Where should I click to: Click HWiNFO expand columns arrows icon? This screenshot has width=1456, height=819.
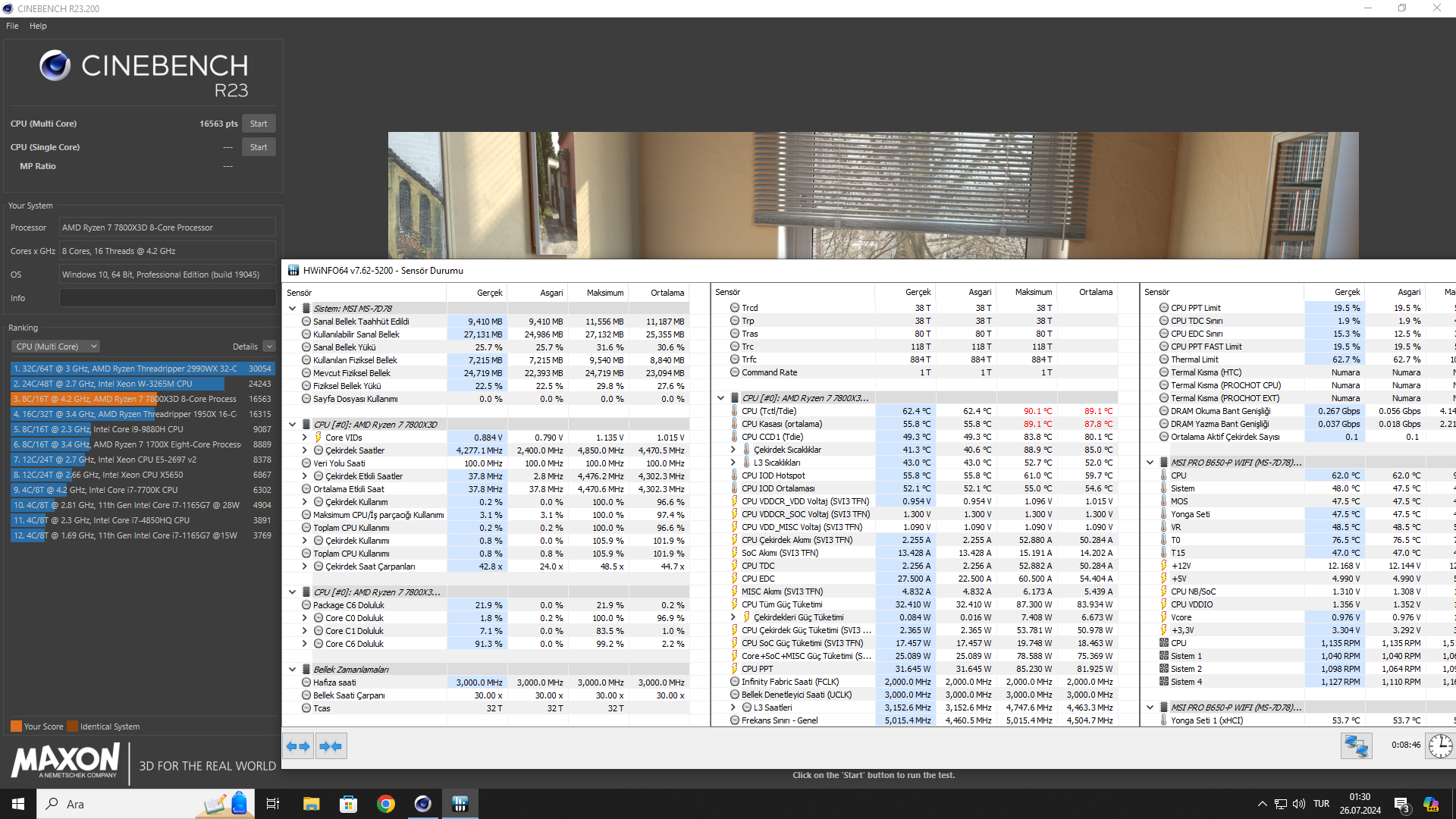point(298,746)
